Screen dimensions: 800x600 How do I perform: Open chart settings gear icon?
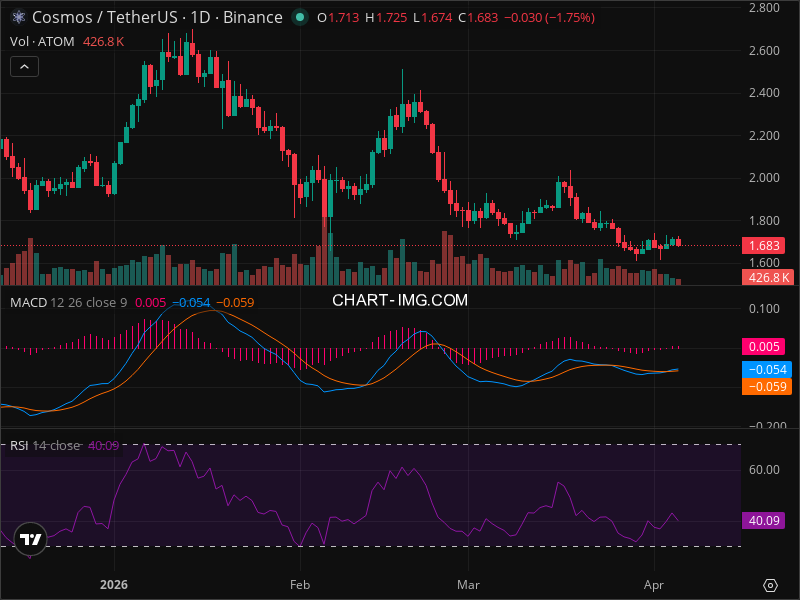coord(770,585)
